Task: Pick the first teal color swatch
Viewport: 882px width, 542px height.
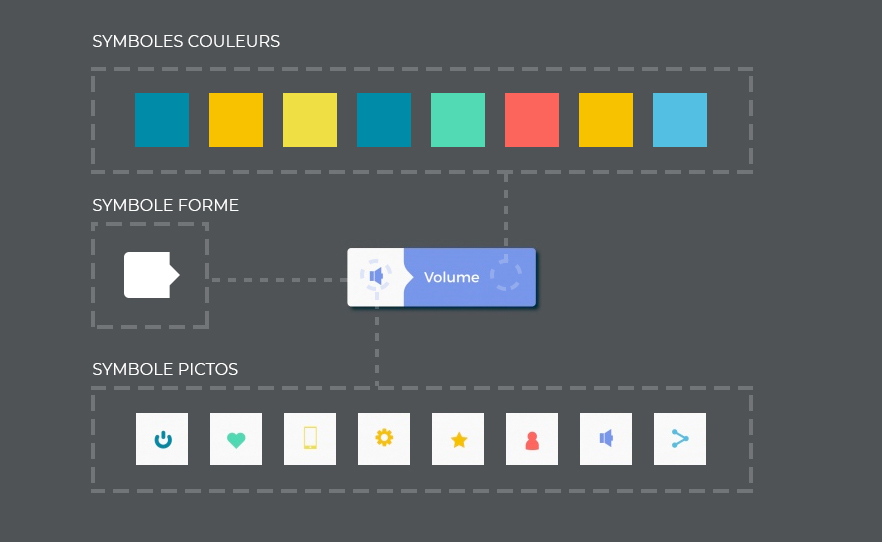Action: 162,120
